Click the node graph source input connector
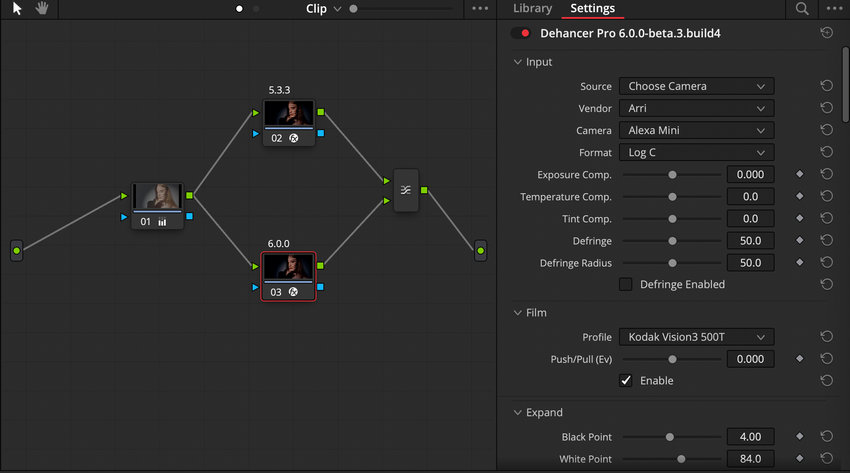This screenshot has height=473, width=850. click(x=17, y=251)
